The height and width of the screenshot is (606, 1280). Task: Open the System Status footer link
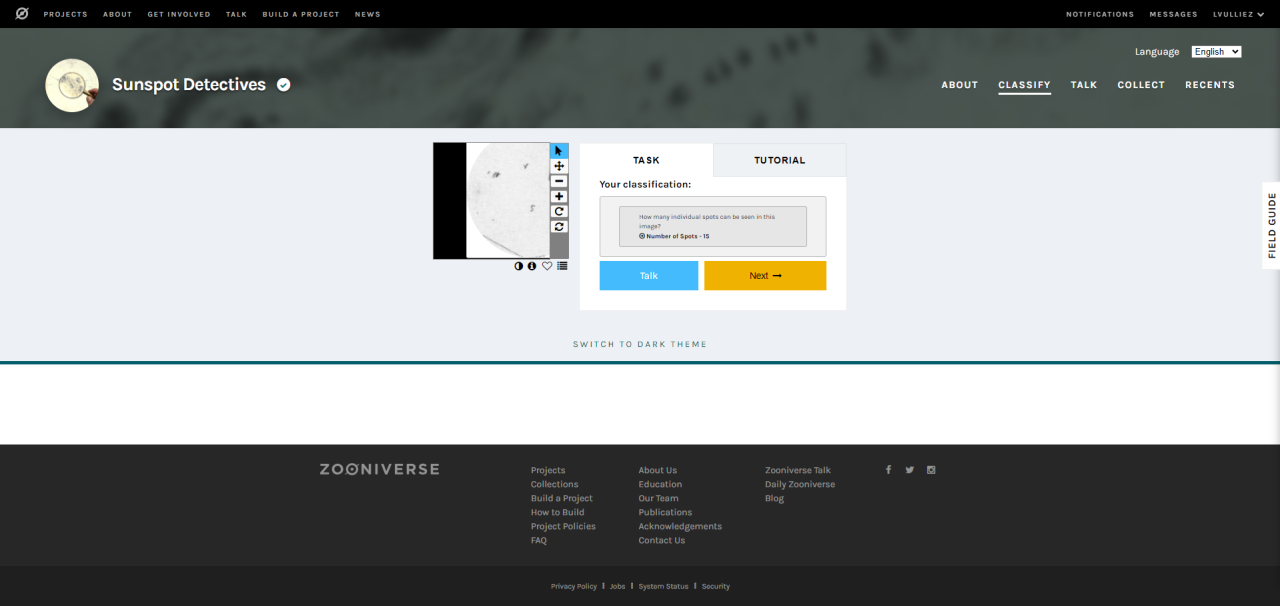pos(664,586)
